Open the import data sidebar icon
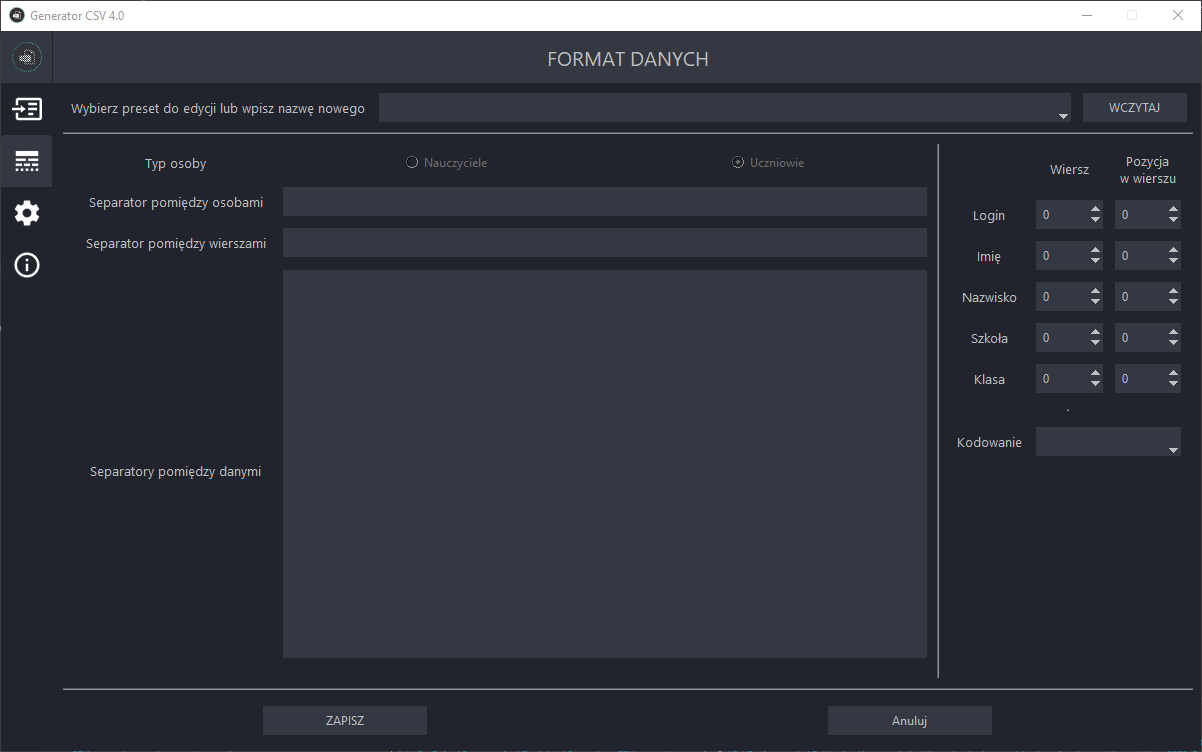This screenshot has height=752, width=1202. (x=27, y=109)
